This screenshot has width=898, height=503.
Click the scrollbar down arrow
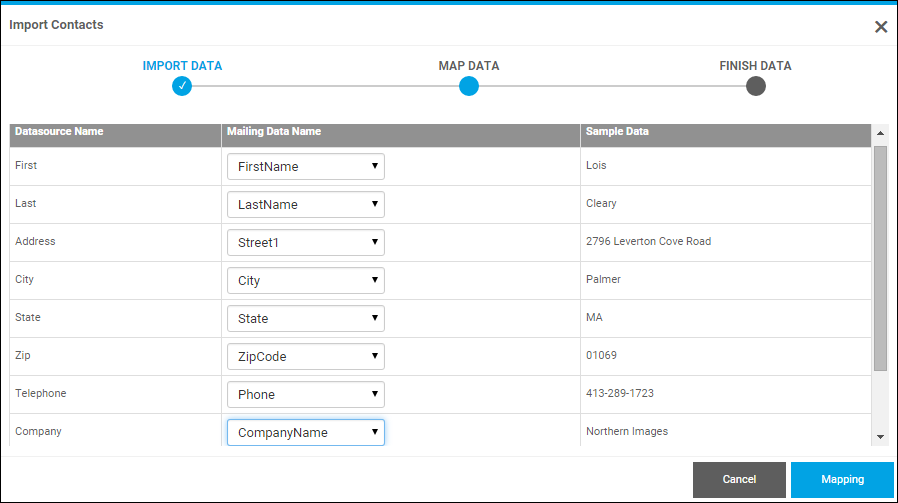pyautogui.click(x=880, y=437)
